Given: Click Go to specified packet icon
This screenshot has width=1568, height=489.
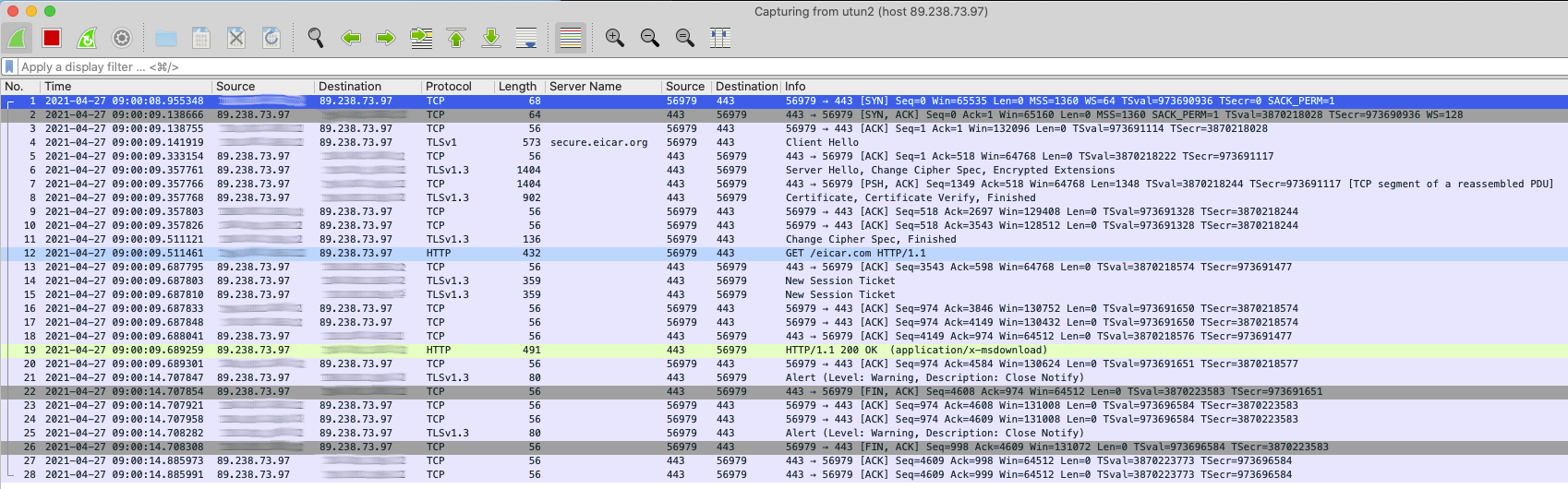Looking at the screenshot, I should point(421,38).
